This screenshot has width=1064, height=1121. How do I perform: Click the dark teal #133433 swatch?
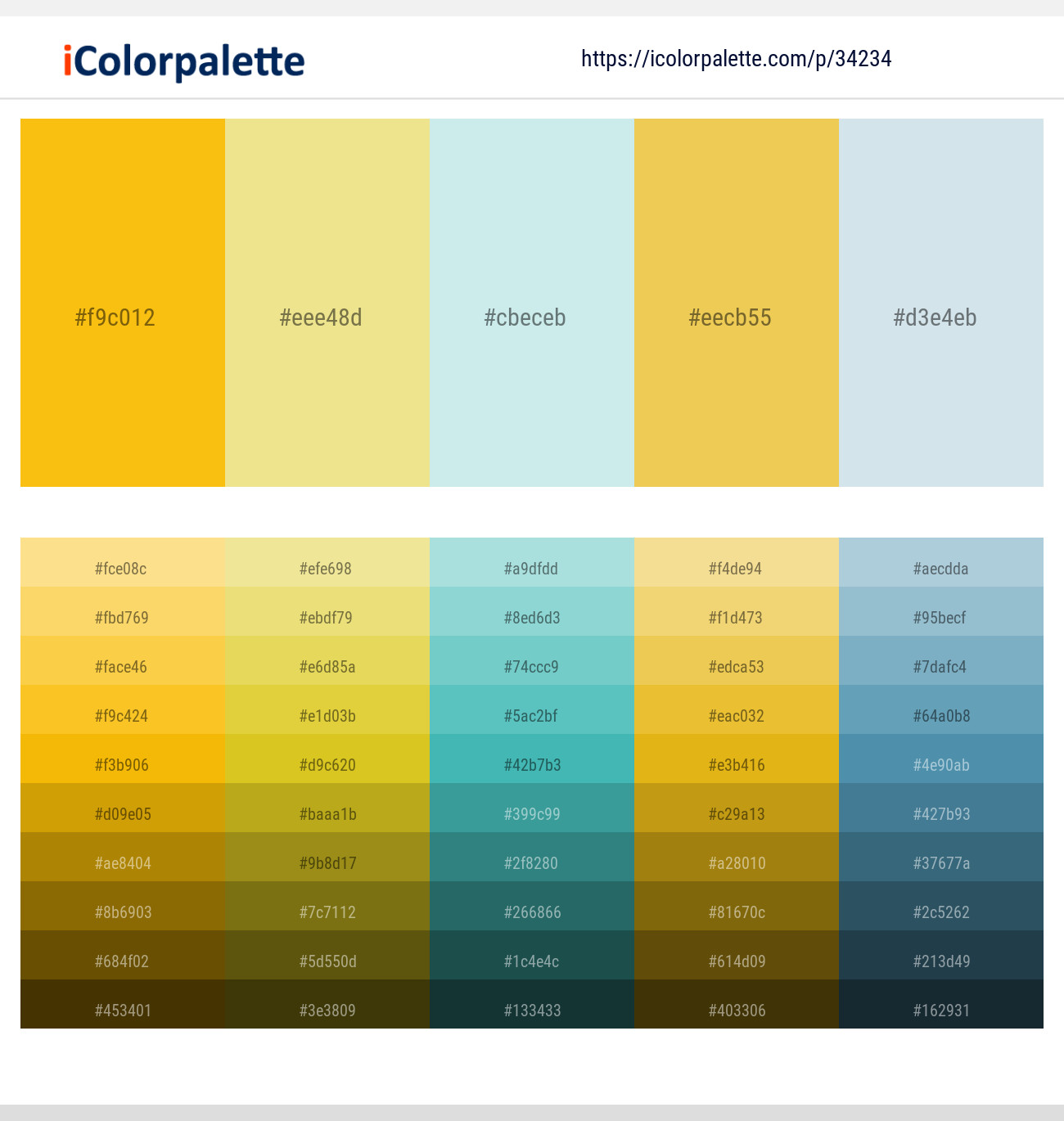point(532,1011)
